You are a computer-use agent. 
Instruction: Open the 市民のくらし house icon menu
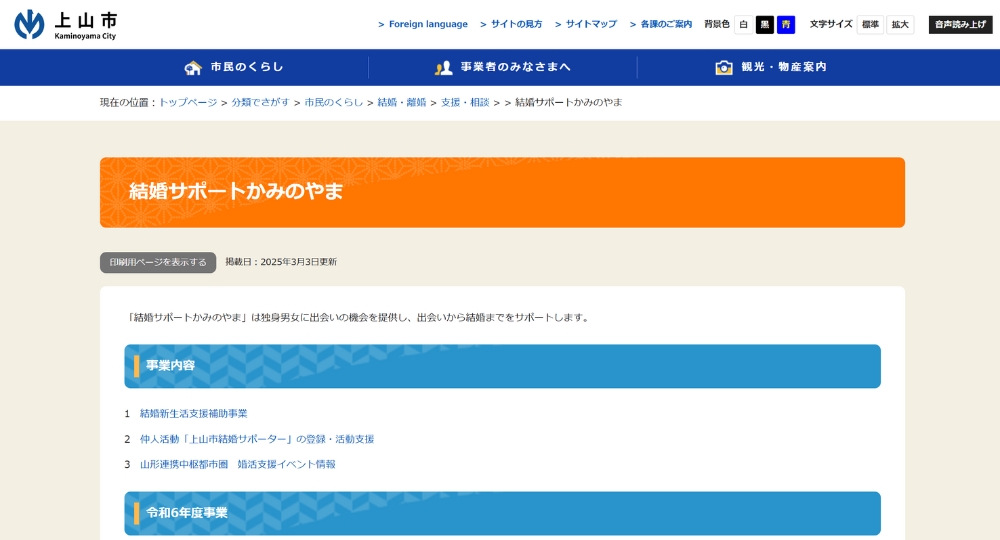(193, 67)
